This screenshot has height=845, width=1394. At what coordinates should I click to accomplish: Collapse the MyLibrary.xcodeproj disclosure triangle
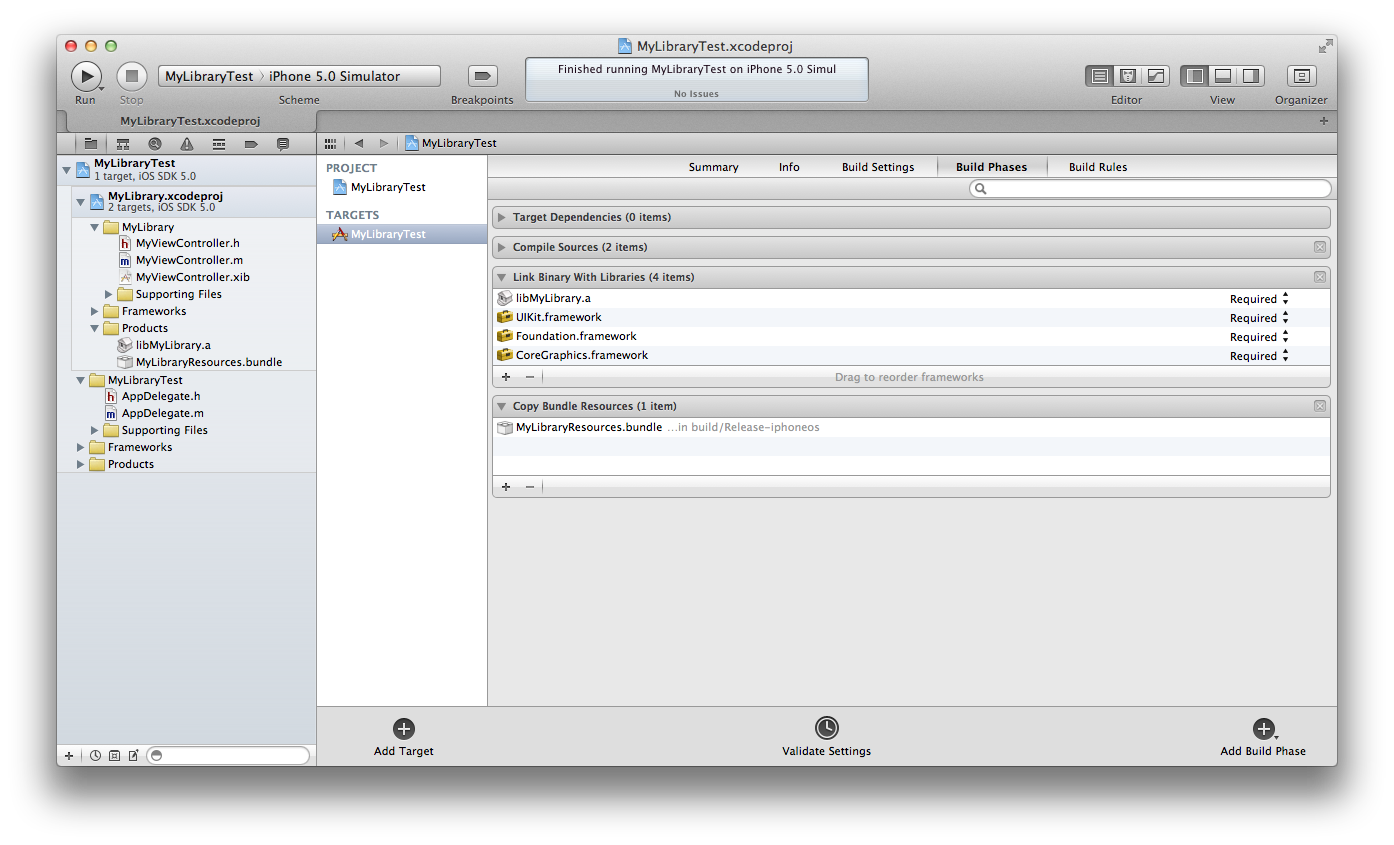[x=81, y=202]
